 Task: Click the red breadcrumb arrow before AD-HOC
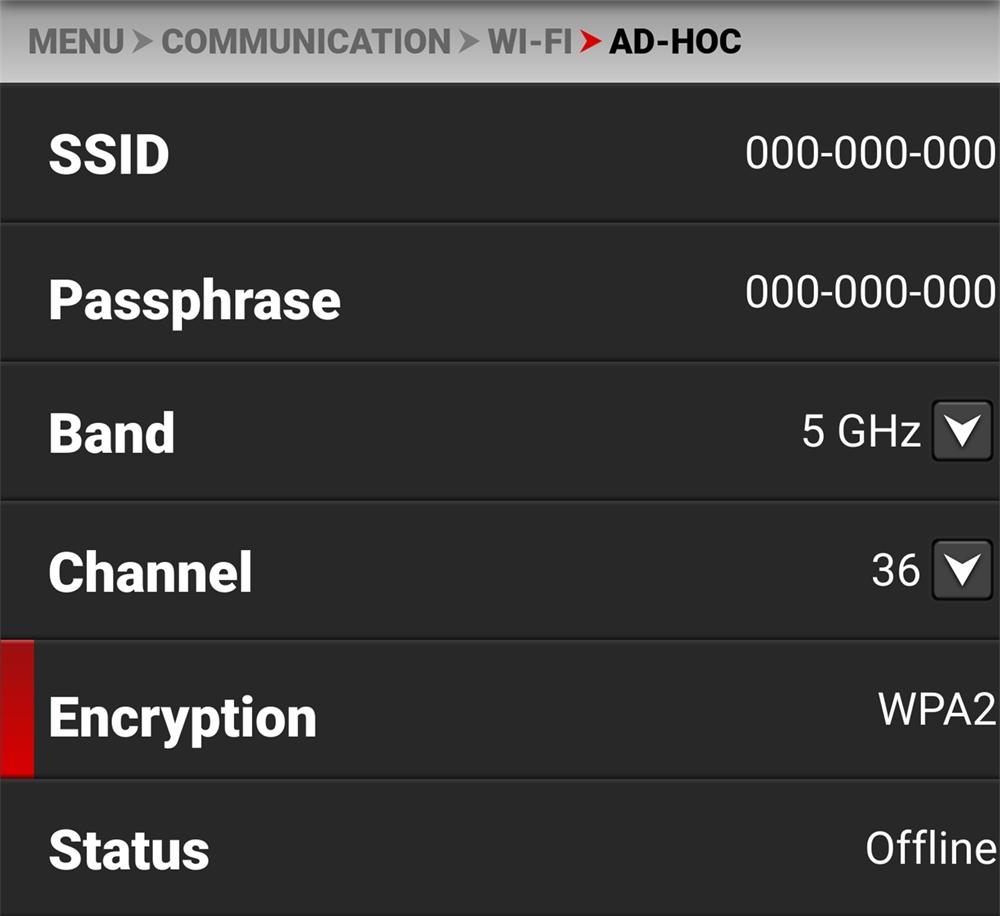[x=590, y=42]
